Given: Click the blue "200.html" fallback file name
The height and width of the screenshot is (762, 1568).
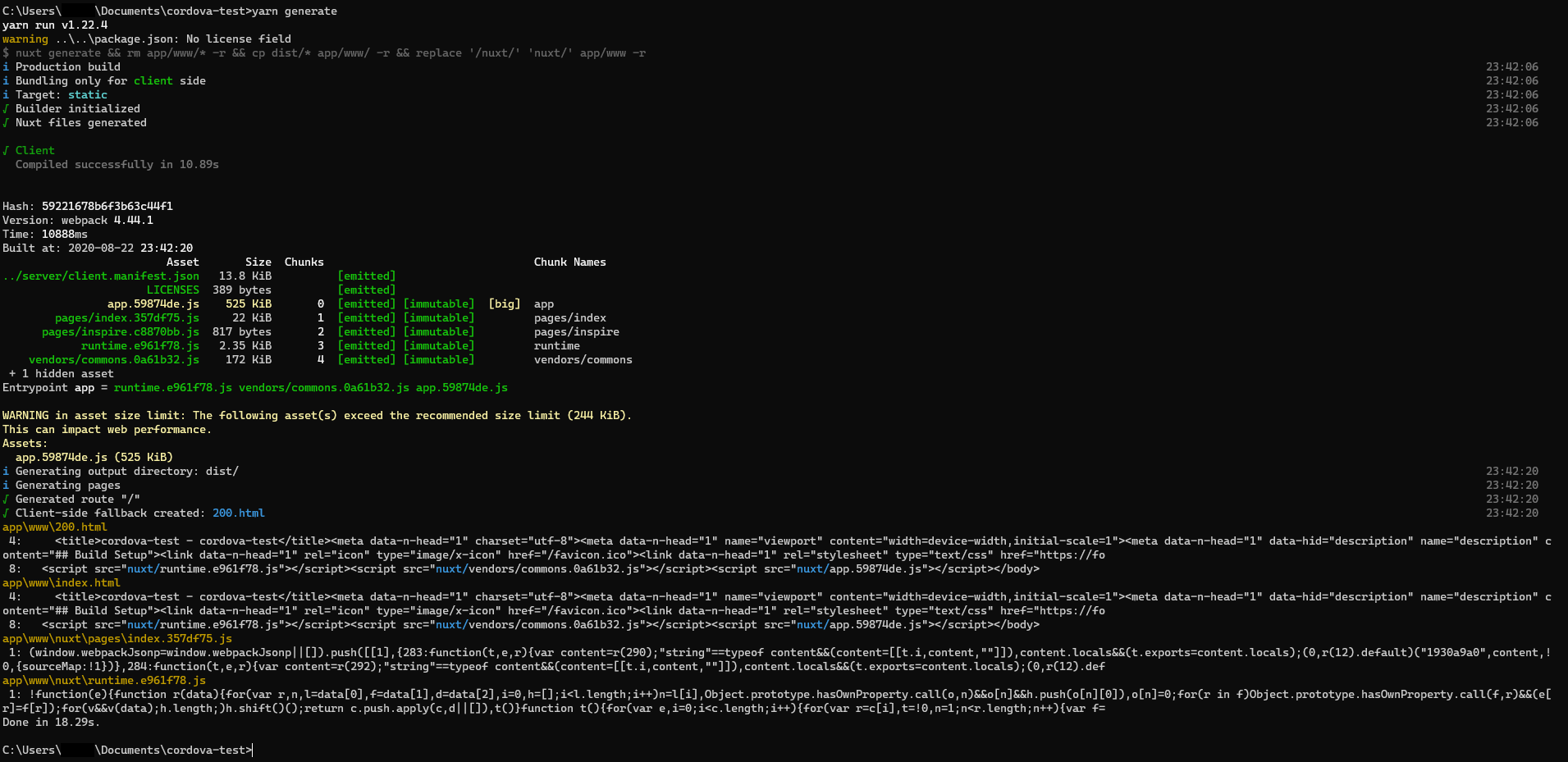Looking at the screenshot, I should [x=239, y=513].
